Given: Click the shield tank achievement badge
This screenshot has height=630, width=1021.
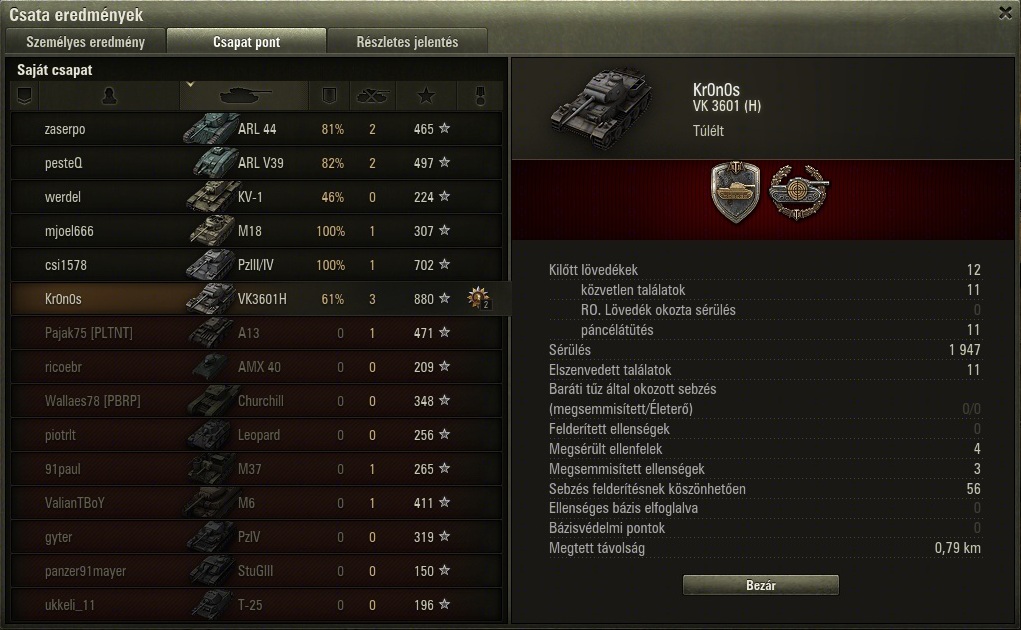Looking at the screenshot, I should point(735,192).
